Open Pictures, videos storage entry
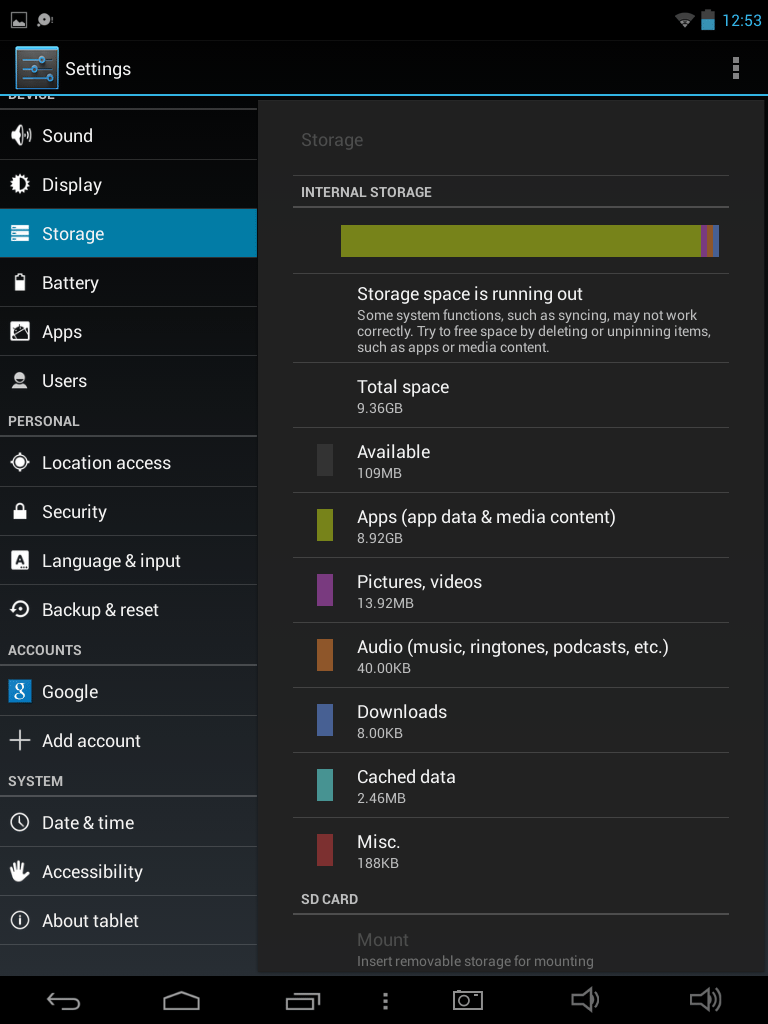Viewport: 768px width, 1024px height. point(510,590)
